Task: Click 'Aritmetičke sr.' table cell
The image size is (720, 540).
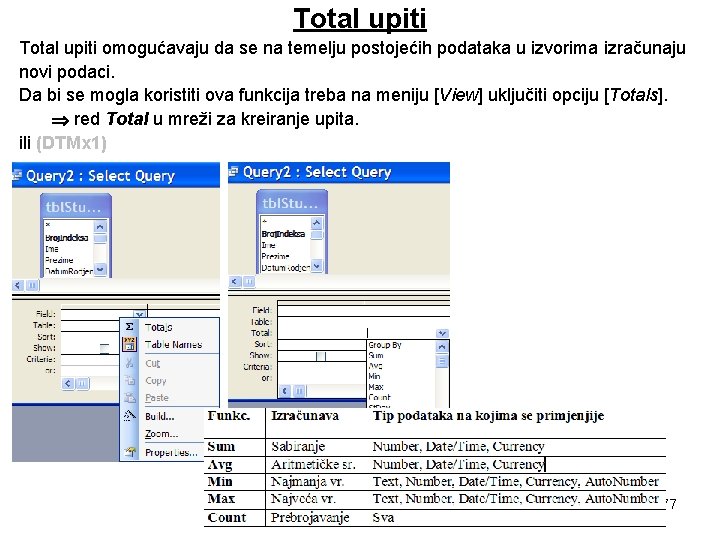Action: [x=313, y=464]
